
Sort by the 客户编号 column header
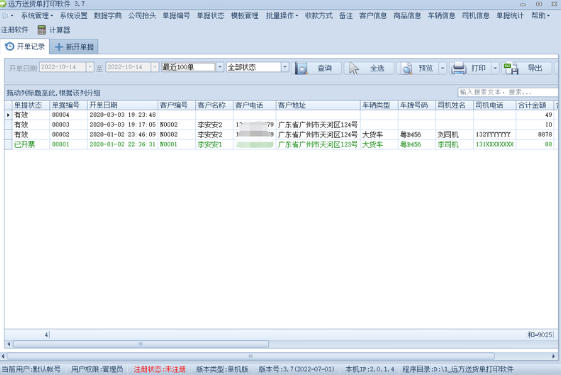point(177,105)
